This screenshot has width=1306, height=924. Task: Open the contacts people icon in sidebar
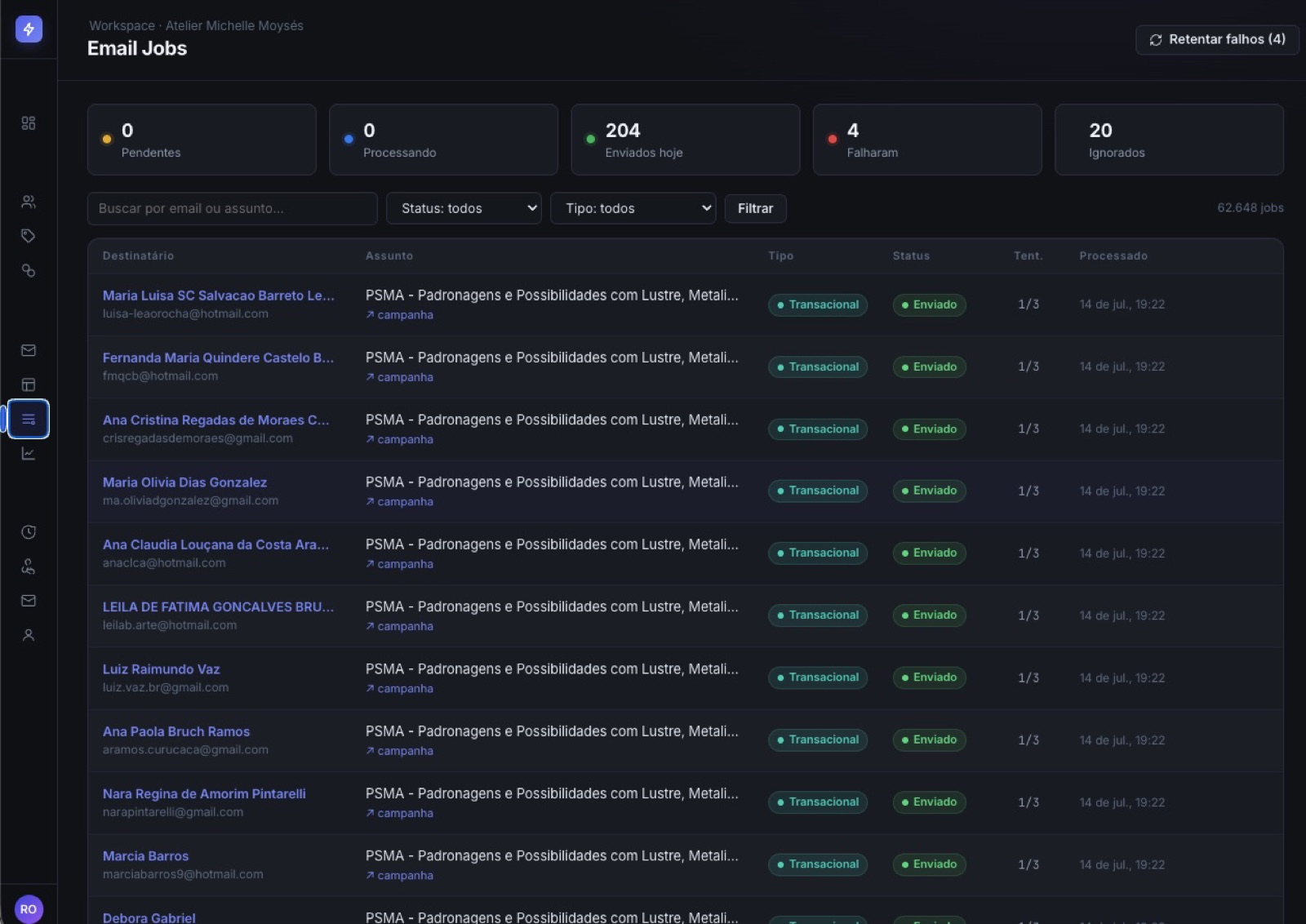(x=29, y=202)
